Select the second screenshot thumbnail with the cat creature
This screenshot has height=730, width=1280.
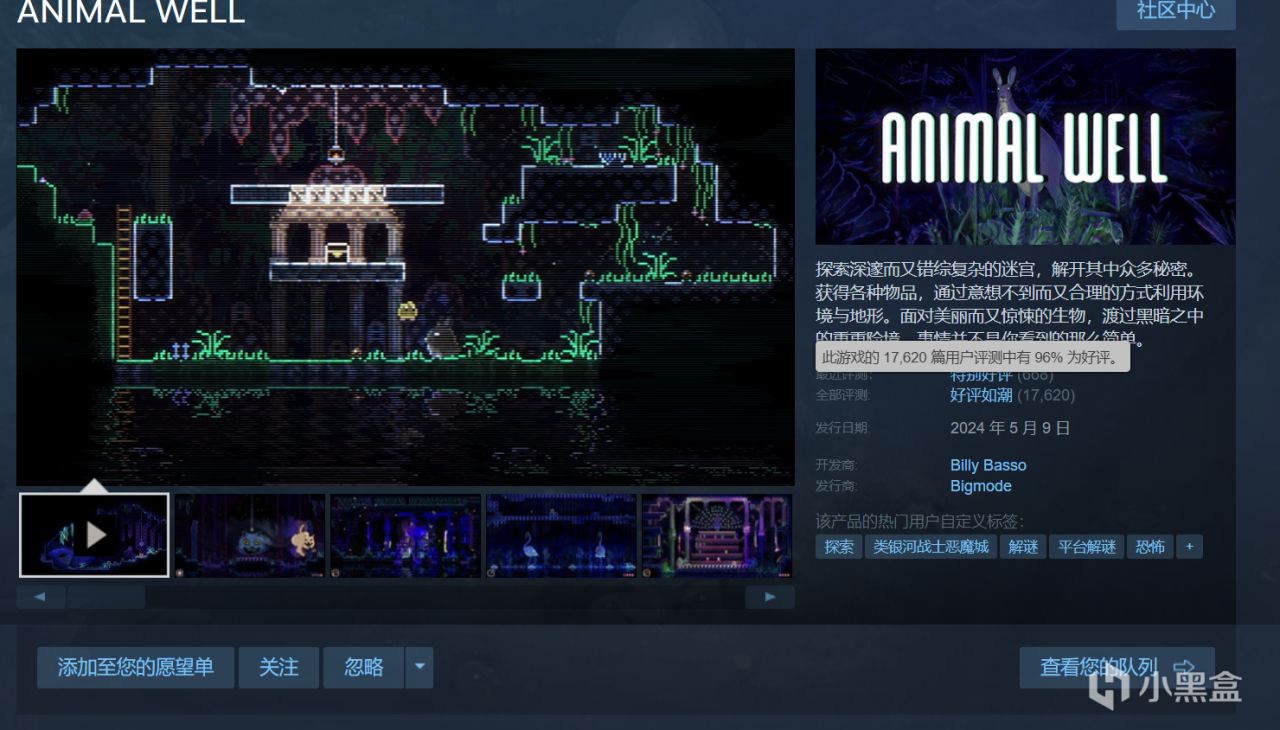pos(250,535)
